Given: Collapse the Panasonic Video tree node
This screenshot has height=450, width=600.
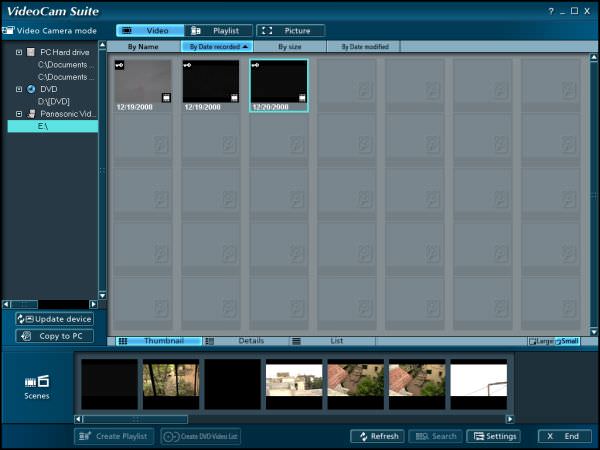Looking at the screenshot, I should point(19,114).
